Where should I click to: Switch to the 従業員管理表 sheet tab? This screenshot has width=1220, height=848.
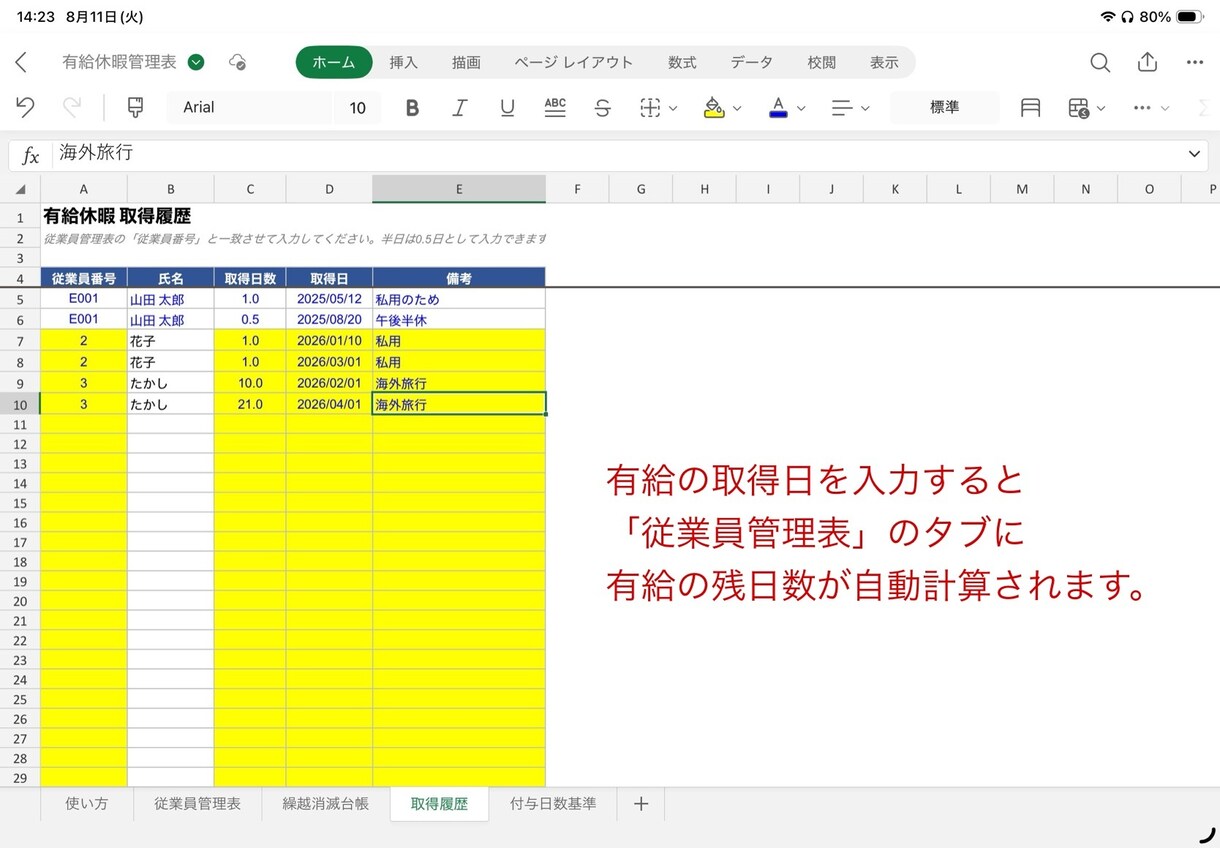[x=197, y=803]
